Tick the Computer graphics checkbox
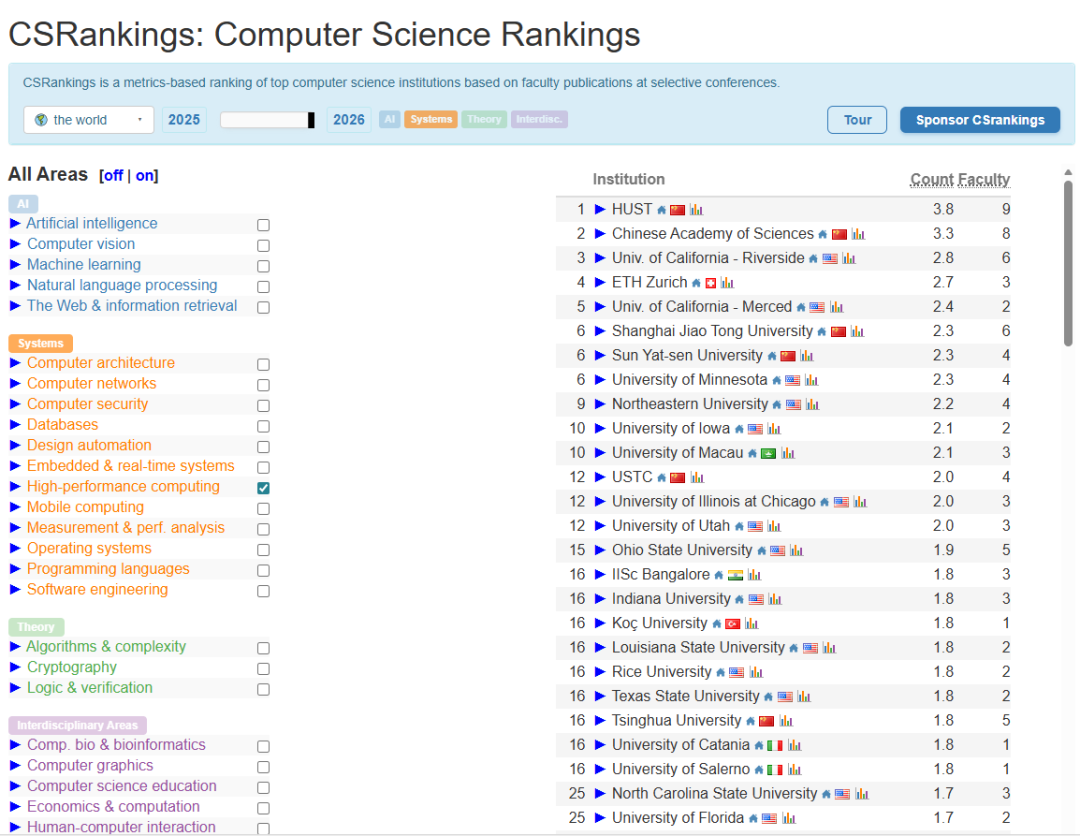This screenshot has height=836, width=1080. (263, 767)
